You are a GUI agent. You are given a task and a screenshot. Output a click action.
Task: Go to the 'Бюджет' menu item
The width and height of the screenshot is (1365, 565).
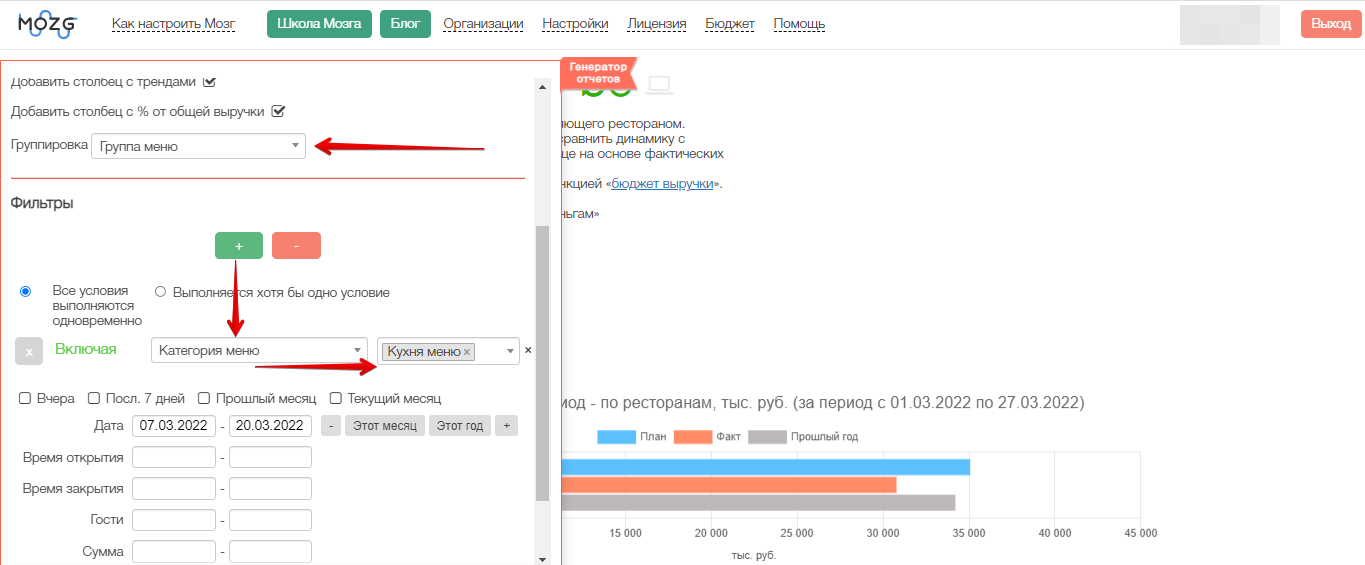(x=729, y=24)
